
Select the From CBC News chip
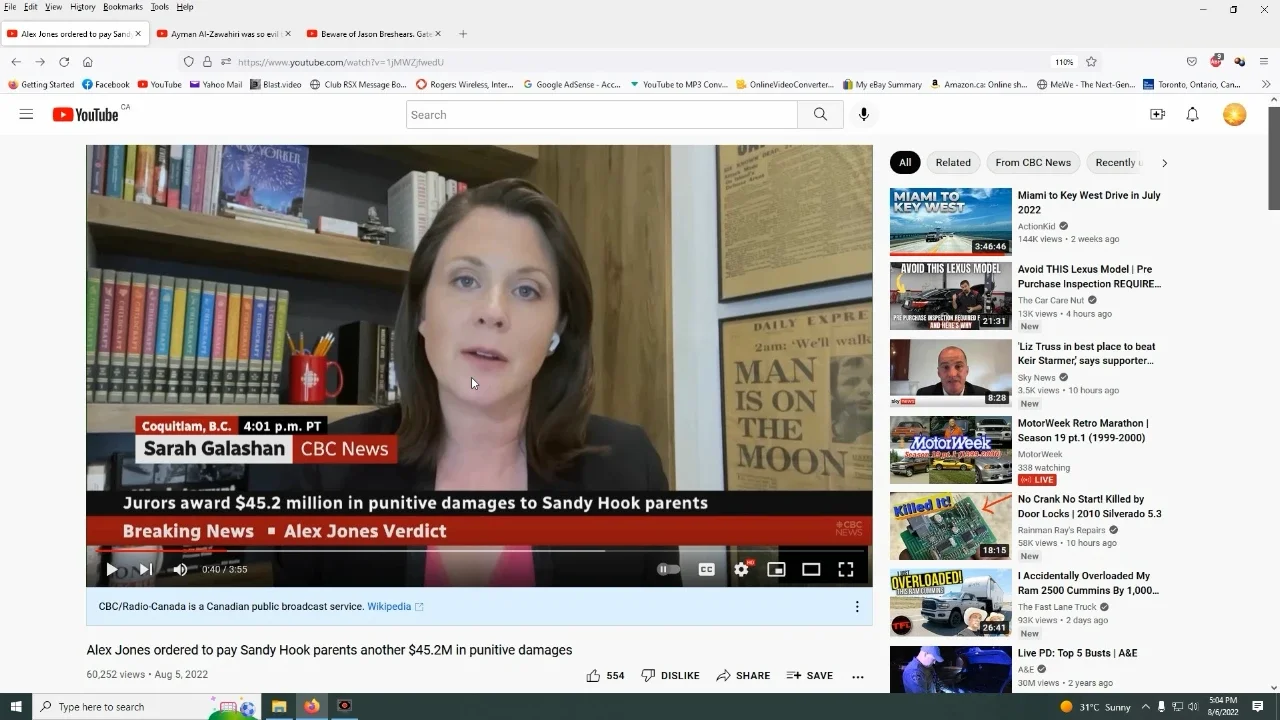point(1033,162)
